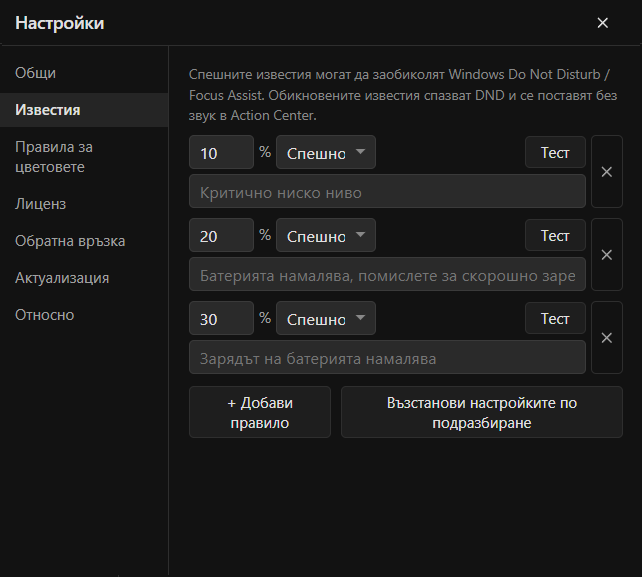This screenshot has width=642, height=577.
Task: Open the Спешно dropdown for the 30% rule
Action: (x=326, y=318)
